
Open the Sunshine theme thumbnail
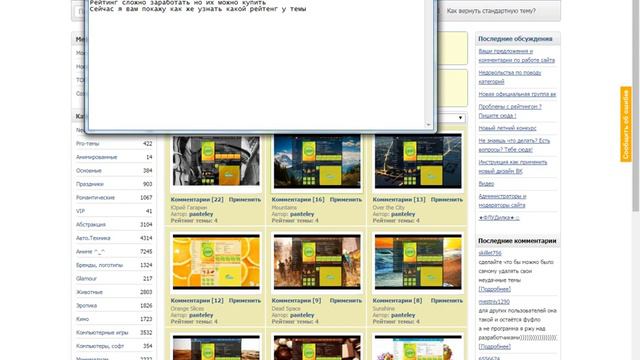pyautogui.click(x=418, y=262)
